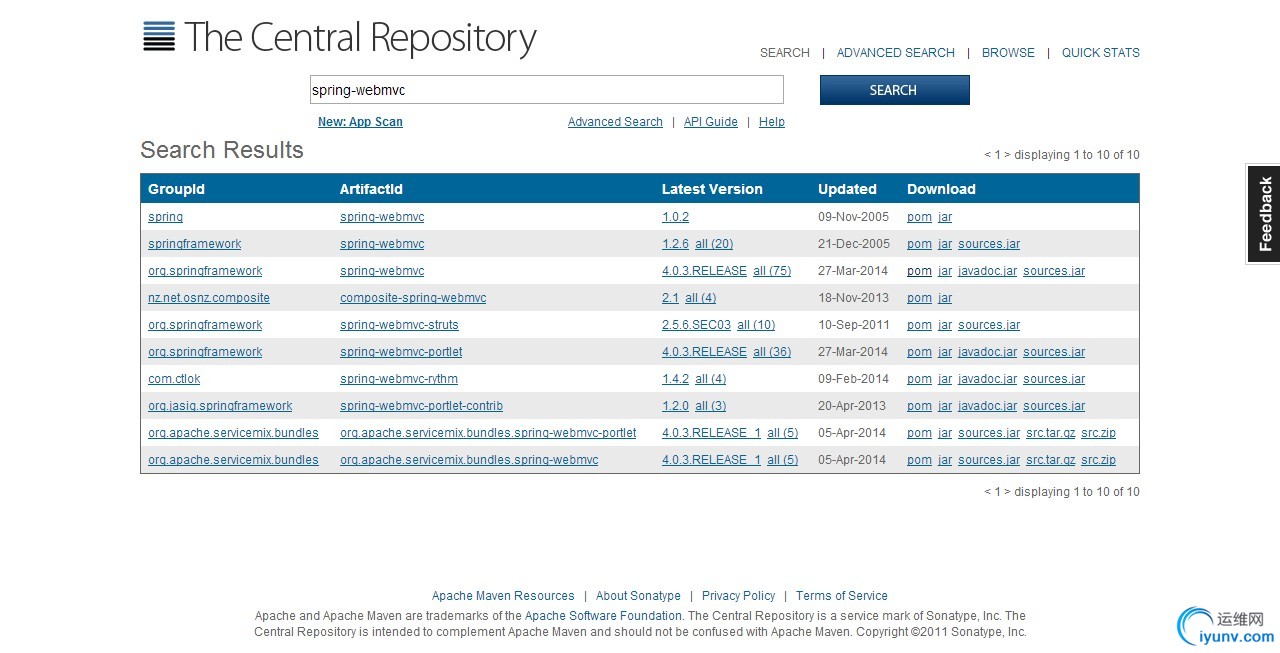Click Updated column header

(x=847, y=189)
